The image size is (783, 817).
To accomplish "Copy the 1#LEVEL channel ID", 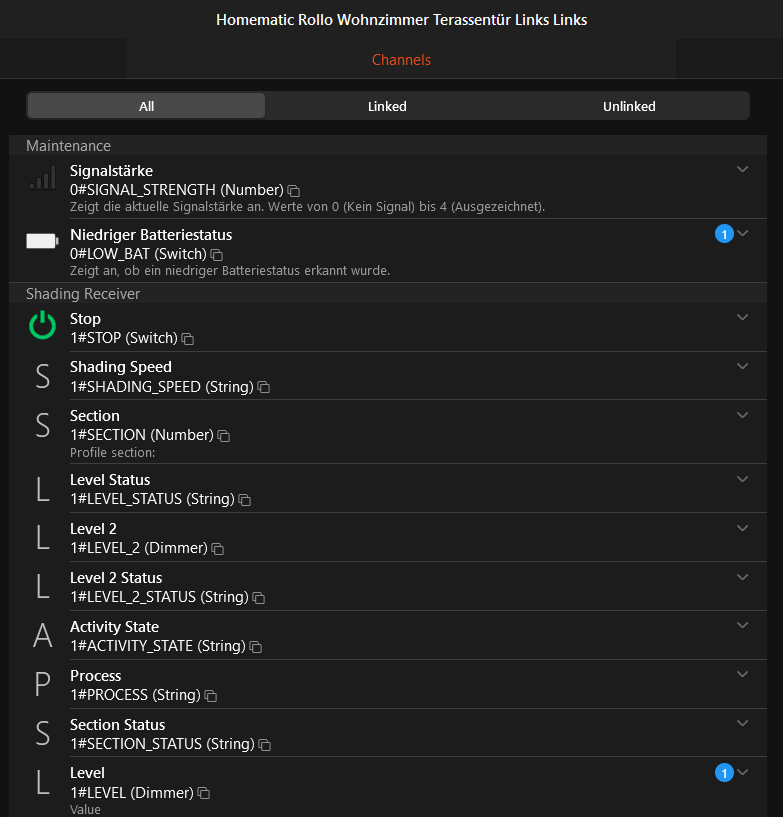I will tap(204, 794).
